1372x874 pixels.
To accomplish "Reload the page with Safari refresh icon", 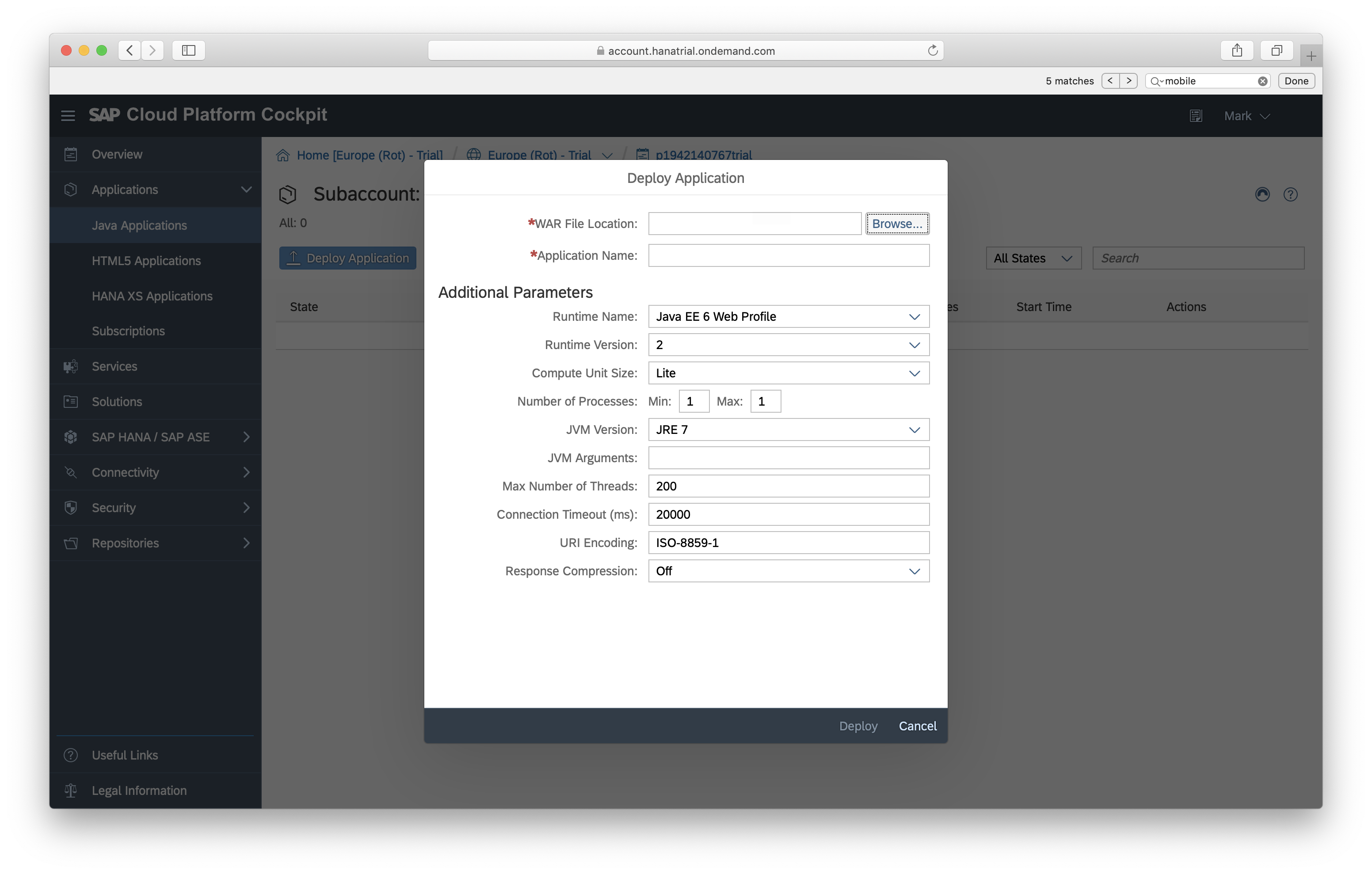I will [x=932, y=51].
